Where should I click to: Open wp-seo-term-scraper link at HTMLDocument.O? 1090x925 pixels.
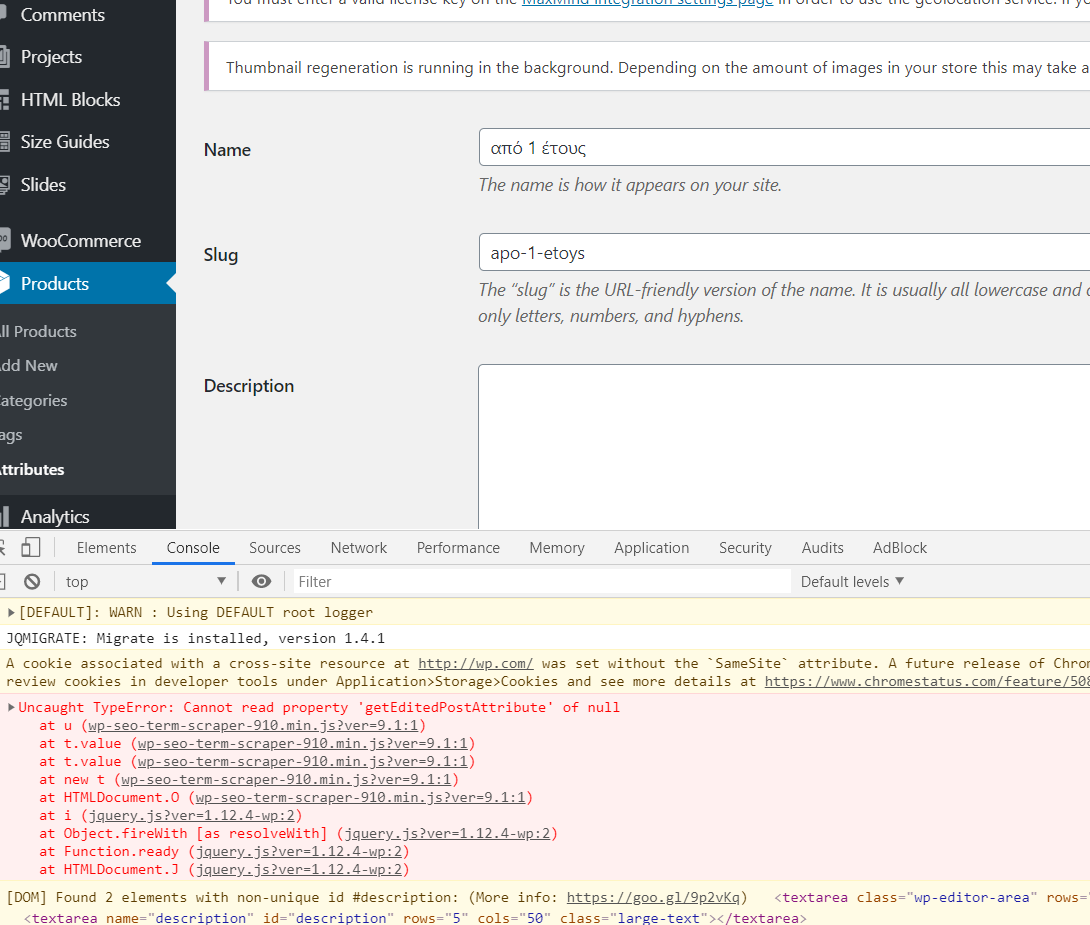coord(361,798)
